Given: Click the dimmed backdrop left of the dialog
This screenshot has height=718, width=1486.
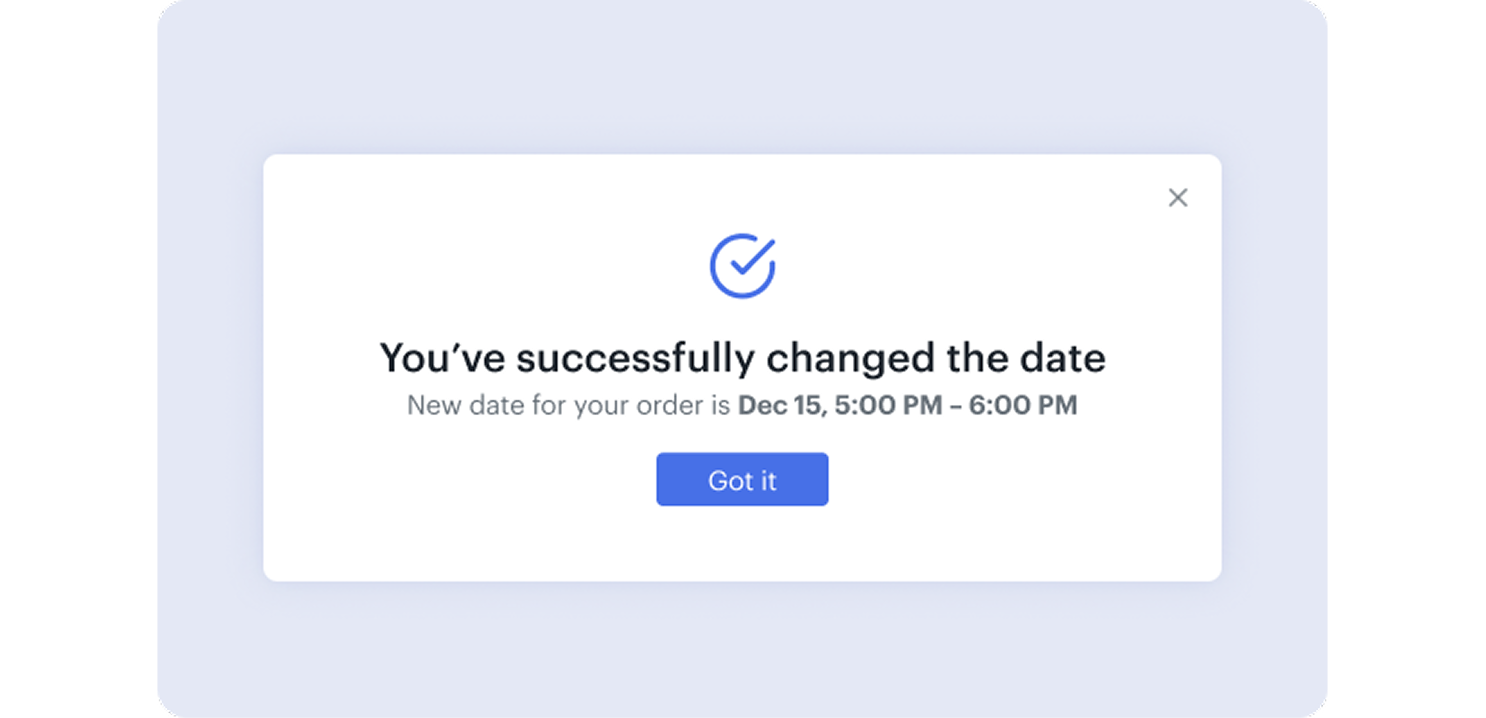Looking at the screenshot, I should pos(210,370).
